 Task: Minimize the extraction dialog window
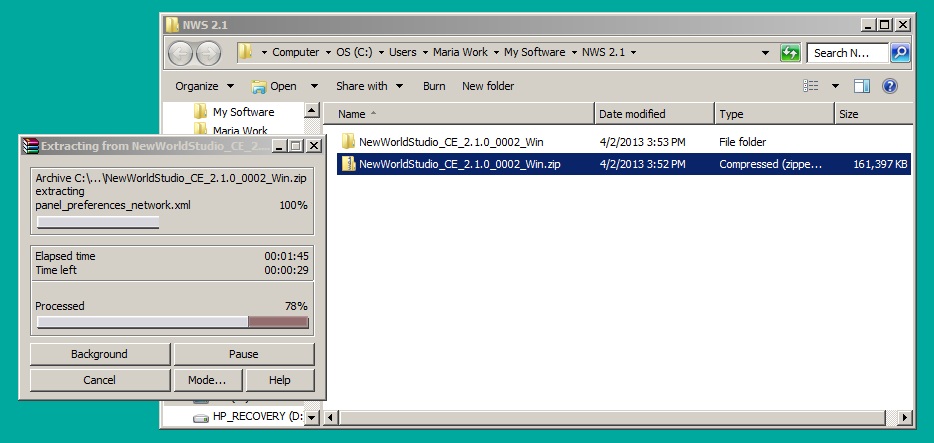[279, 145]
